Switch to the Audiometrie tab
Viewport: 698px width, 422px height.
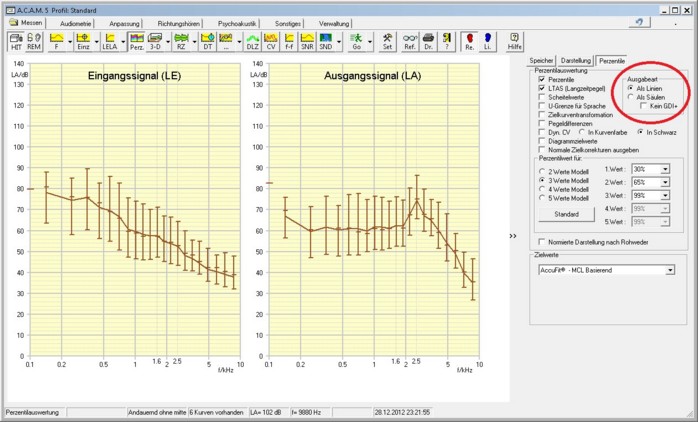pos(76,24)
